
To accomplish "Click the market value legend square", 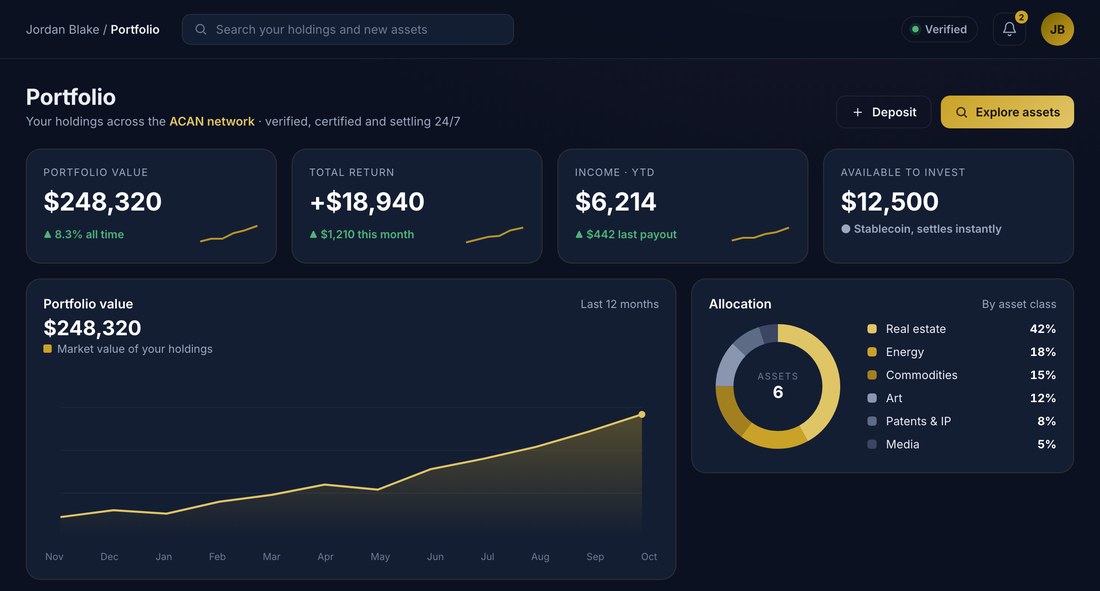I will coord(48,349).
